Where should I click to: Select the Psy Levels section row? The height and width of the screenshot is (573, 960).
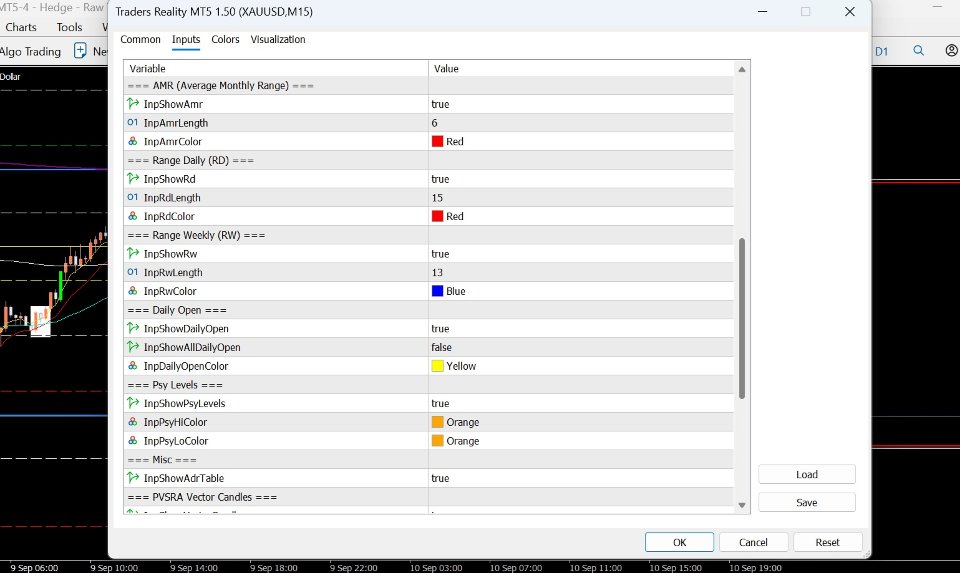(429, 384)
